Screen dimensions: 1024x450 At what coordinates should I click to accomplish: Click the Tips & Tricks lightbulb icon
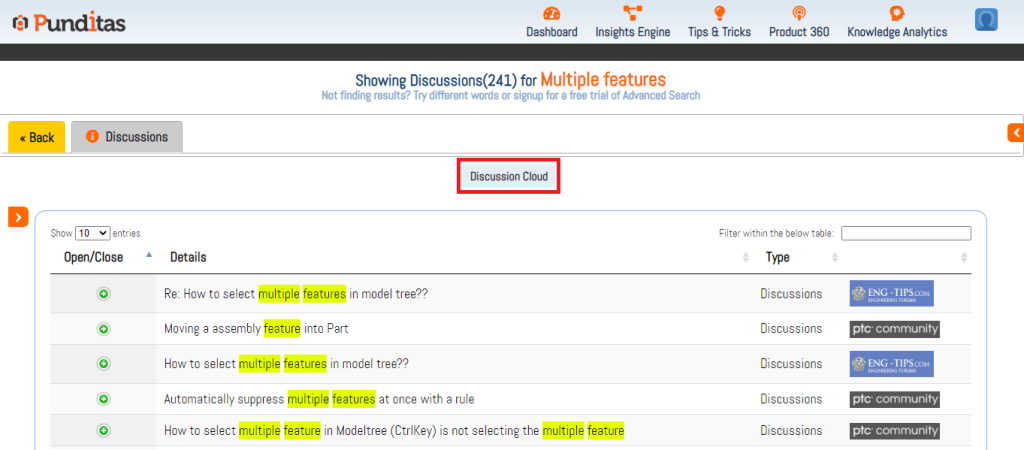click(719, 14)
